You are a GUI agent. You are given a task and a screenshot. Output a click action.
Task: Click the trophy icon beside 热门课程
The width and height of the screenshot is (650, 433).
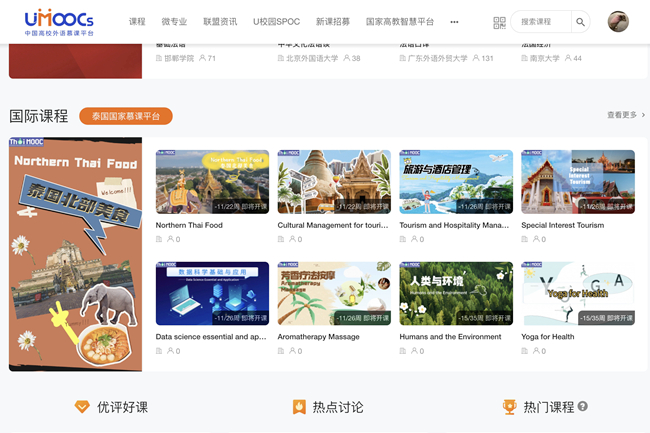pos(509,407)
